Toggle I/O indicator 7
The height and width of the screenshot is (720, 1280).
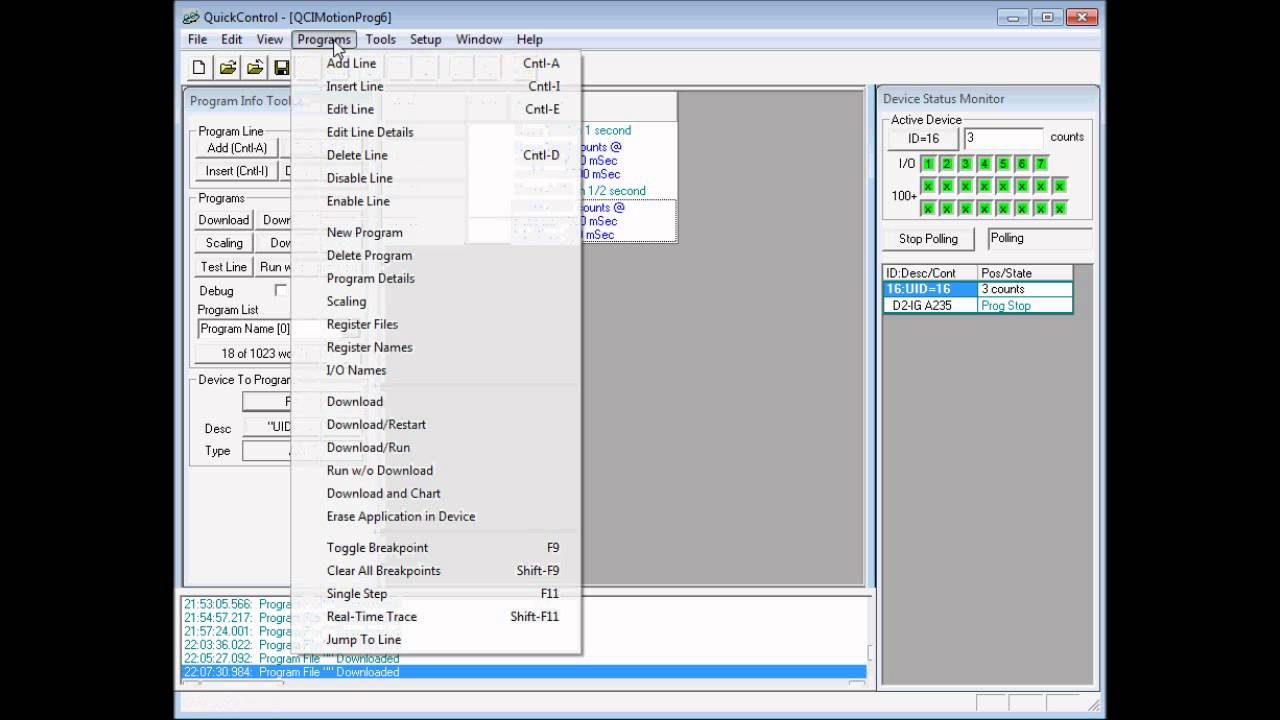point(1041,164)
